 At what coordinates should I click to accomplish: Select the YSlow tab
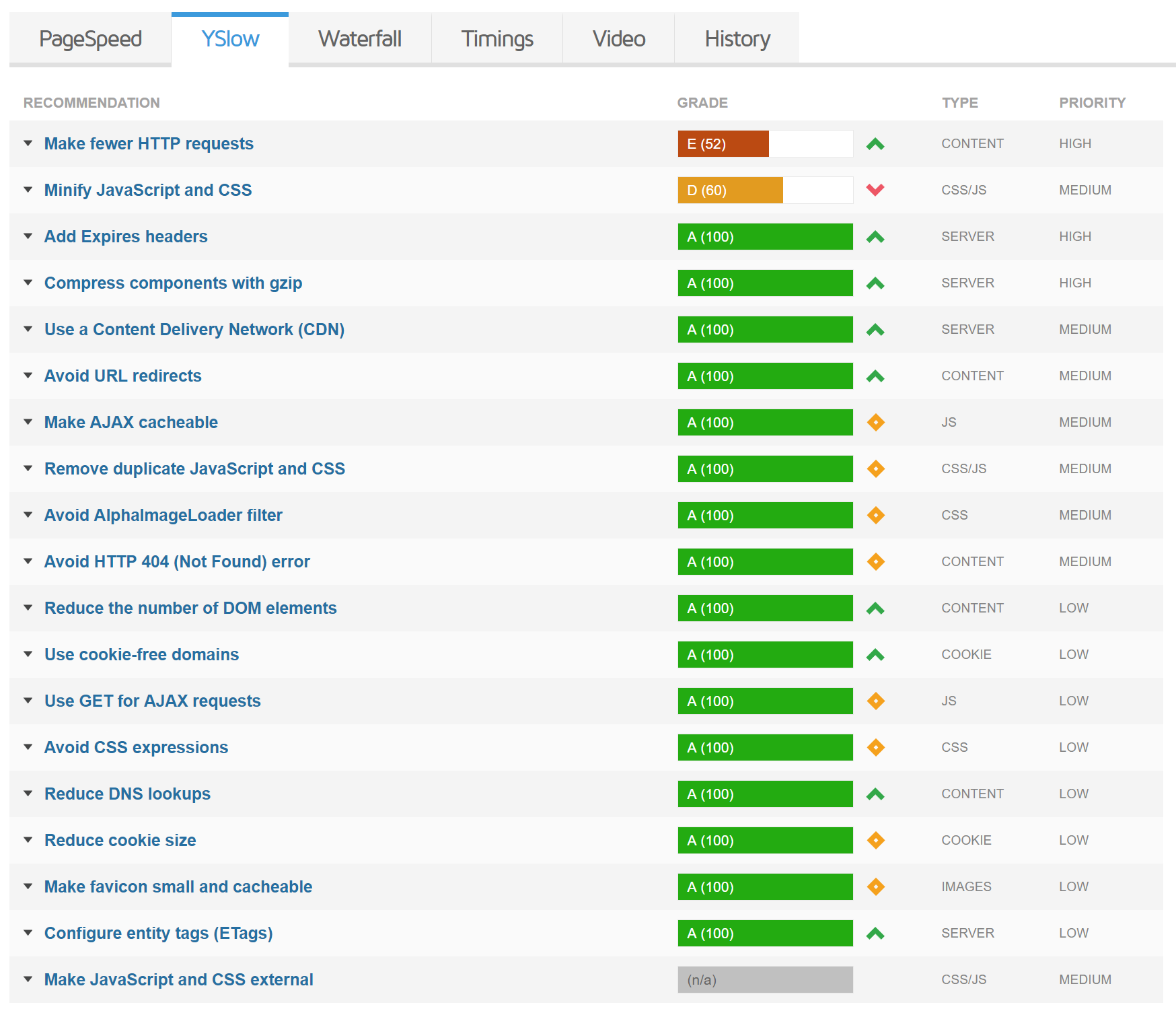click(230, 39)
